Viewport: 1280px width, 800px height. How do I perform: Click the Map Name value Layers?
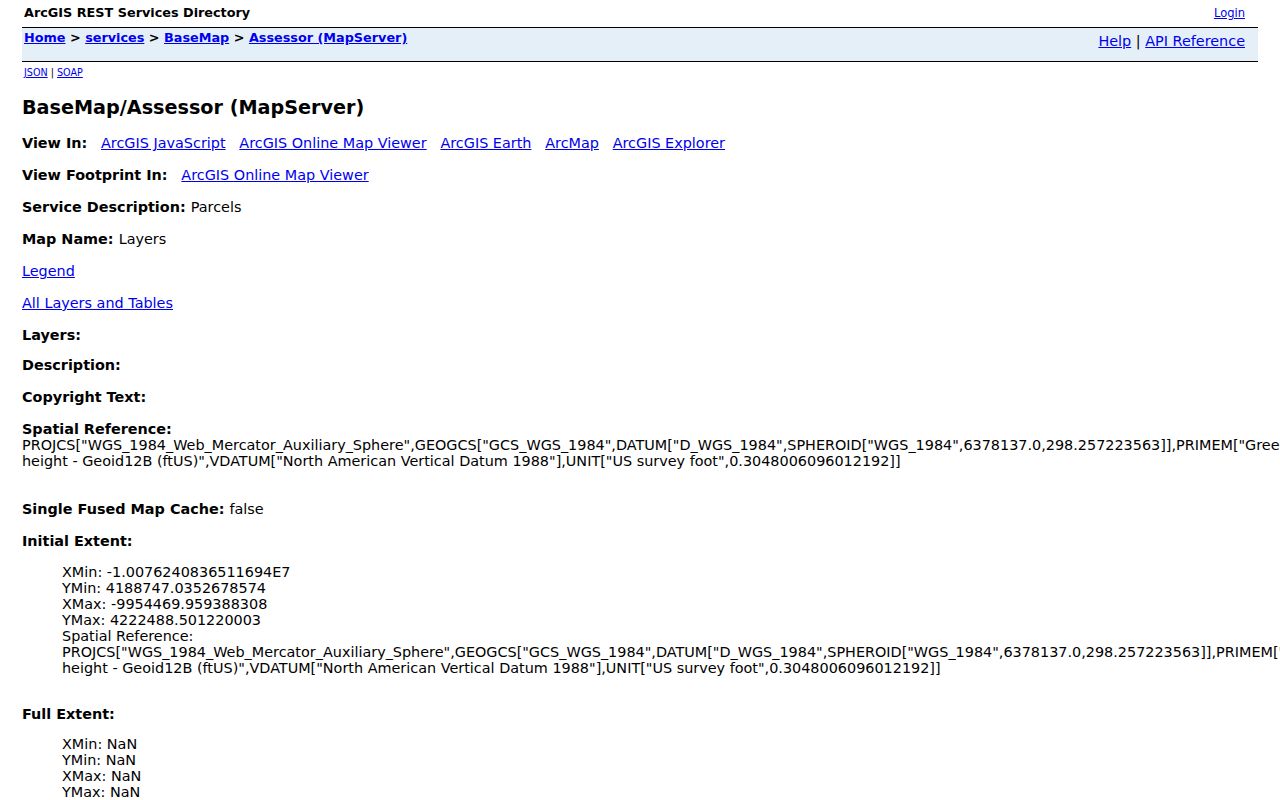coord(142,239)
